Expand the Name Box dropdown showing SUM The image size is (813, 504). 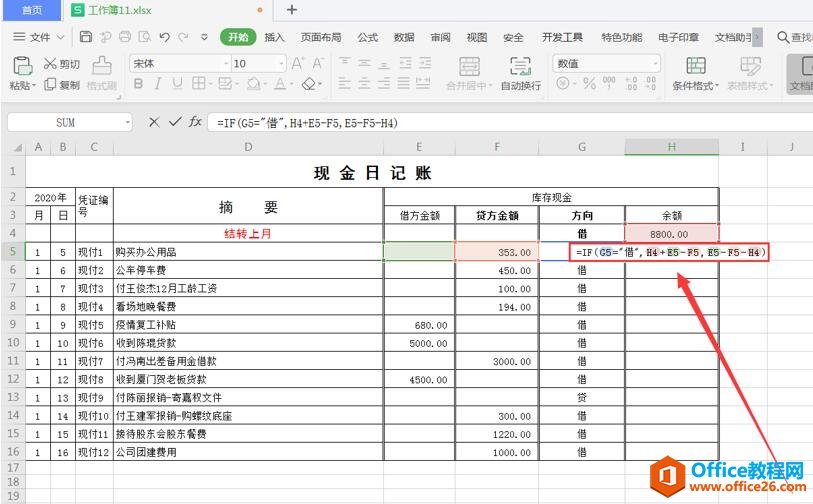[128, 123]
